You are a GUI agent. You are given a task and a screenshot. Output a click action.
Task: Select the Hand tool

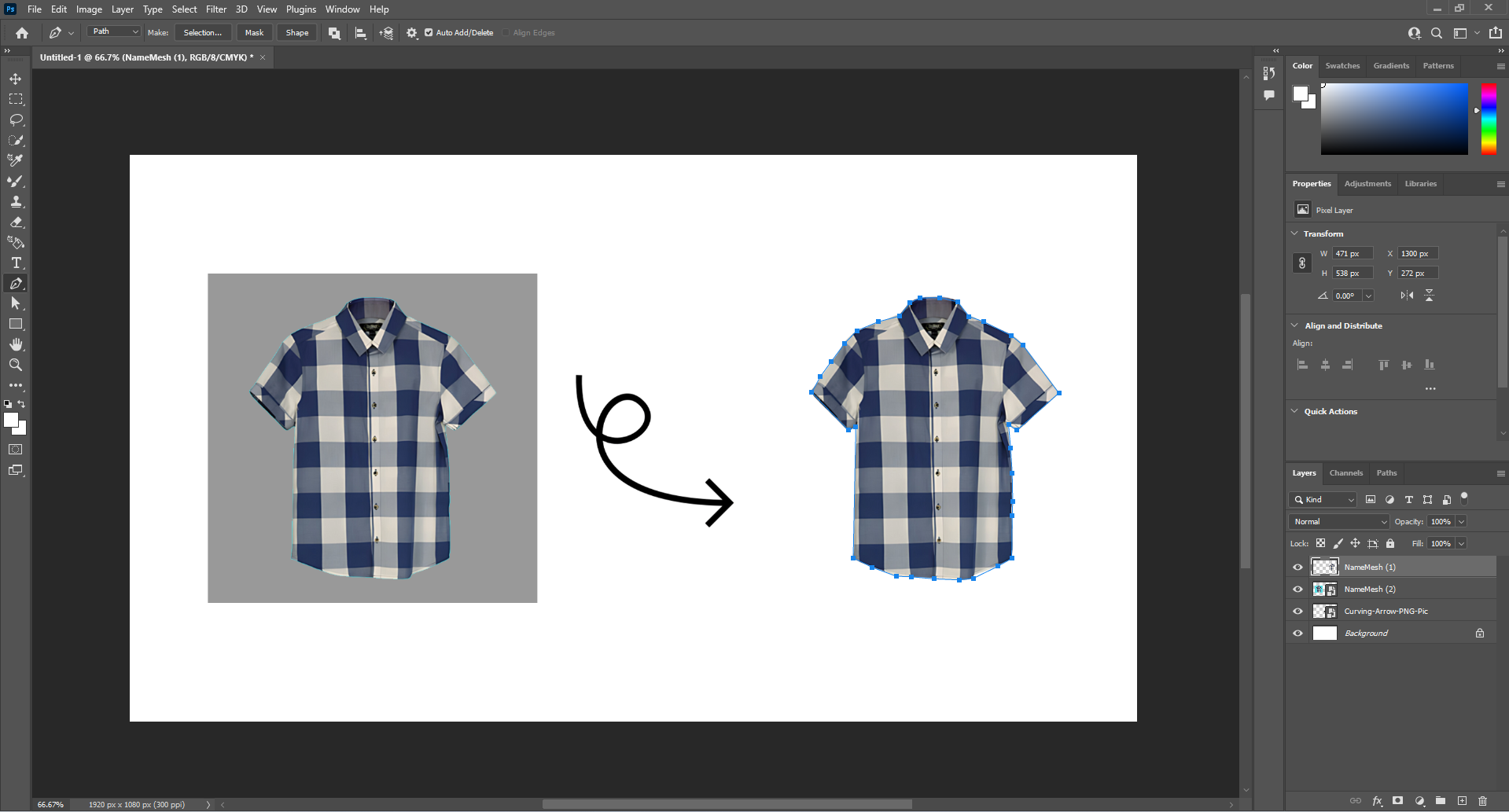pyautogui.click(x=16, y=344)
